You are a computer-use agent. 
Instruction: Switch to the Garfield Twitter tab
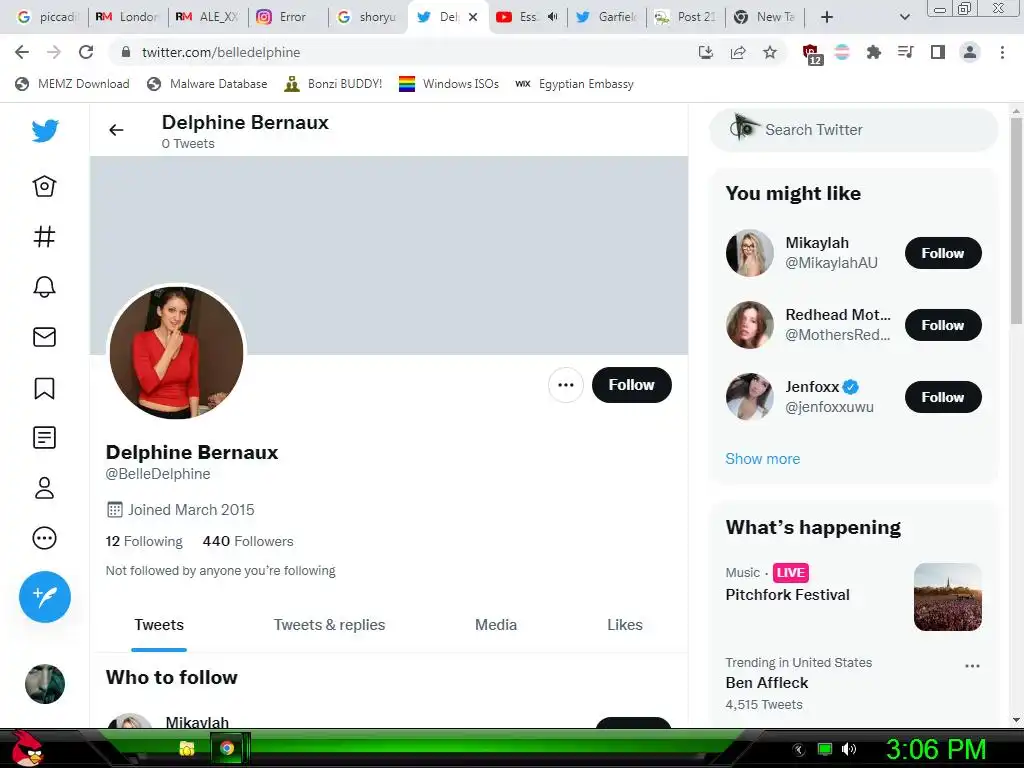click(x=607, y=17)
